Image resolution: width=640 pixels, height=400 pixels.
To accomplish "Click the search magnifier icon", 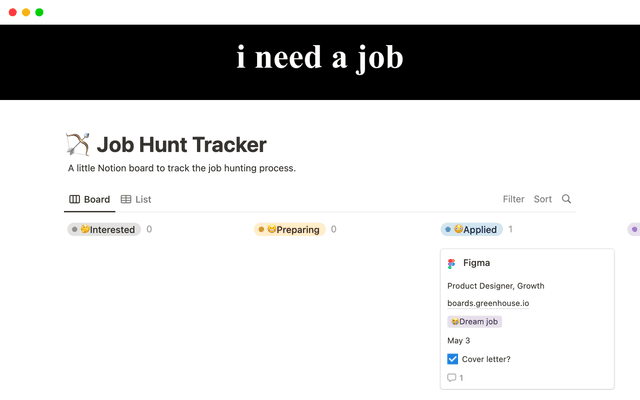I will pyautogui.click(x=566, y=199).
